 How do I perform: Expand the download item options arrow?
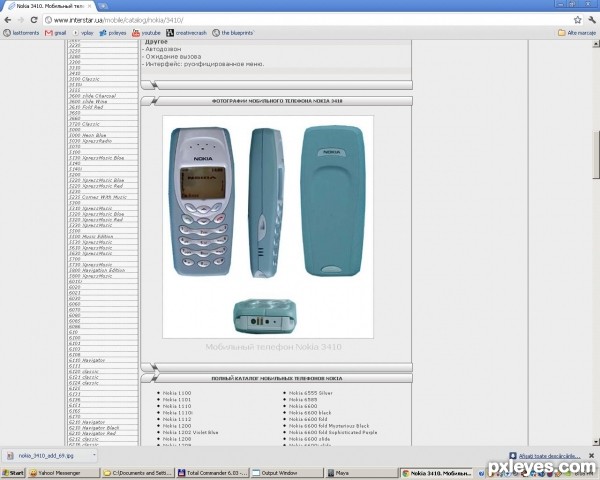94,455
